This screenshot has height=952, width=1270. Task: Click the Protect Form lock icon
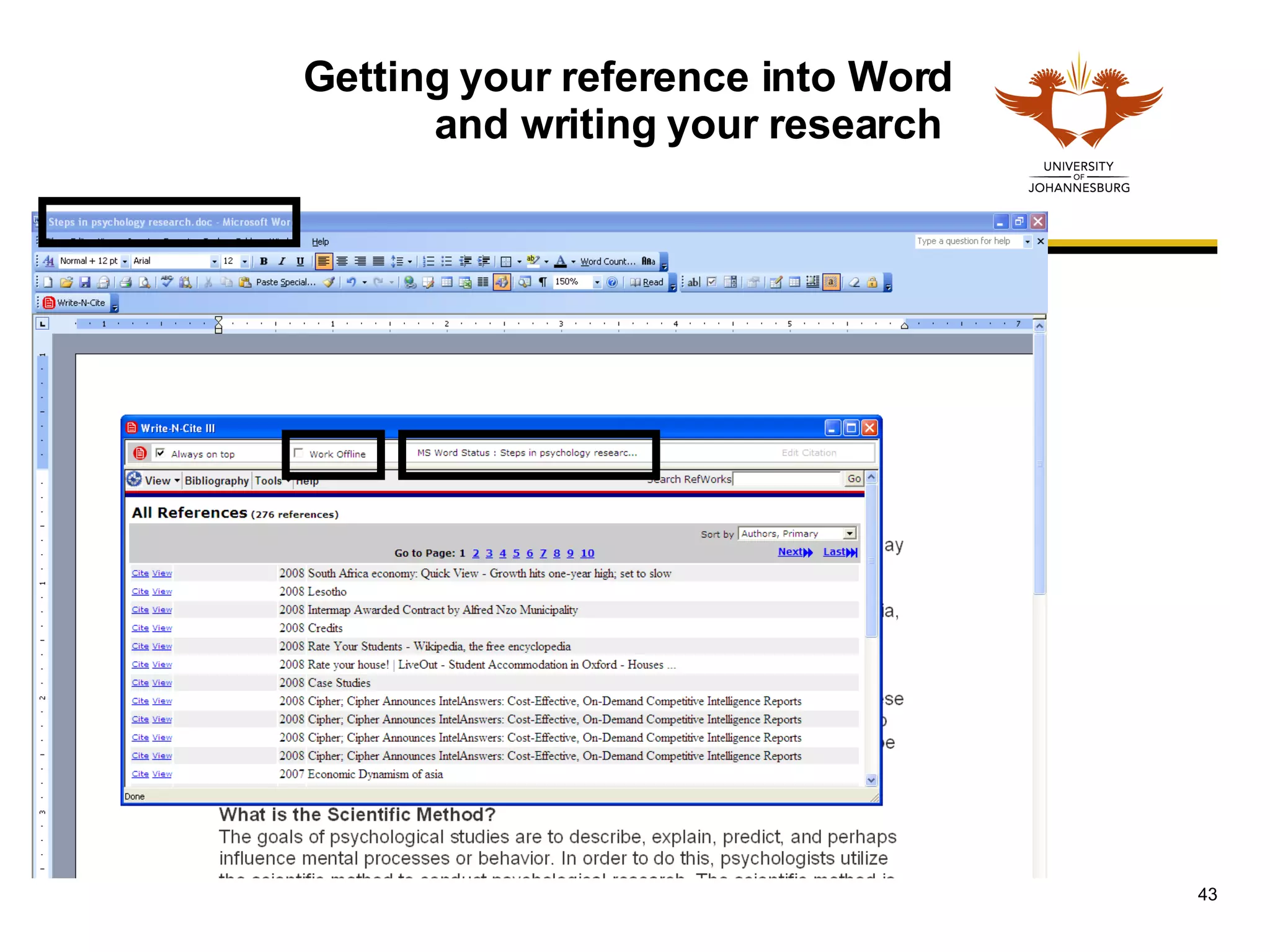click(x=872, y=283)
